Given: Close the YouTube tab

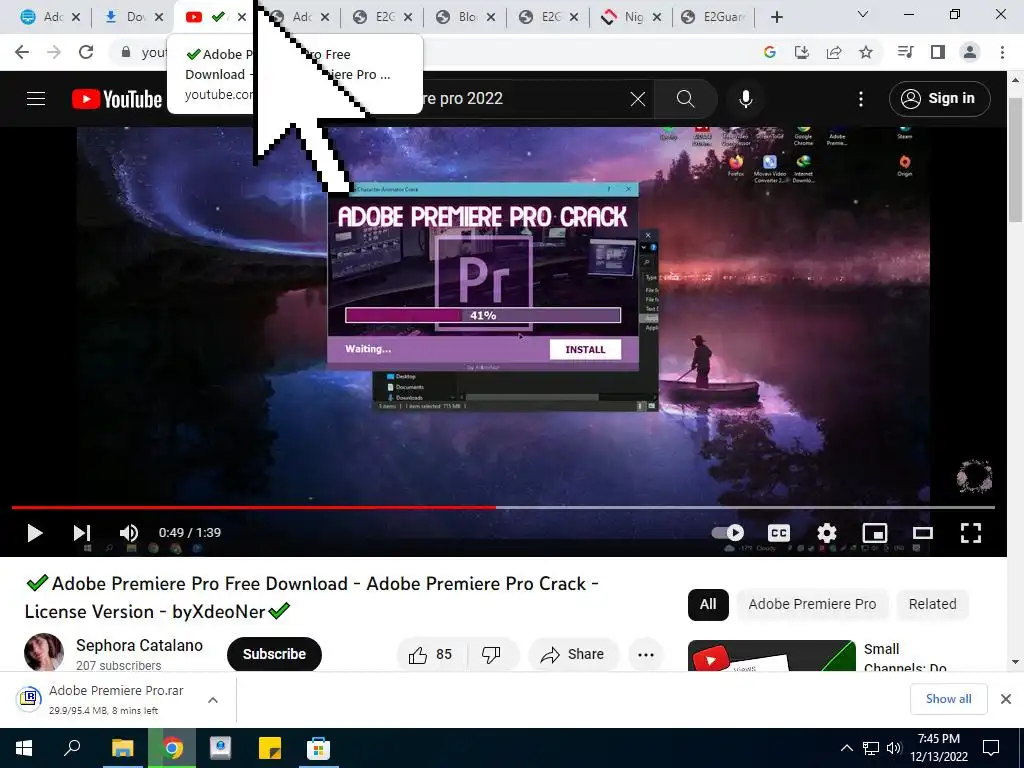Looking at the screenshot, I should (242, 17).
